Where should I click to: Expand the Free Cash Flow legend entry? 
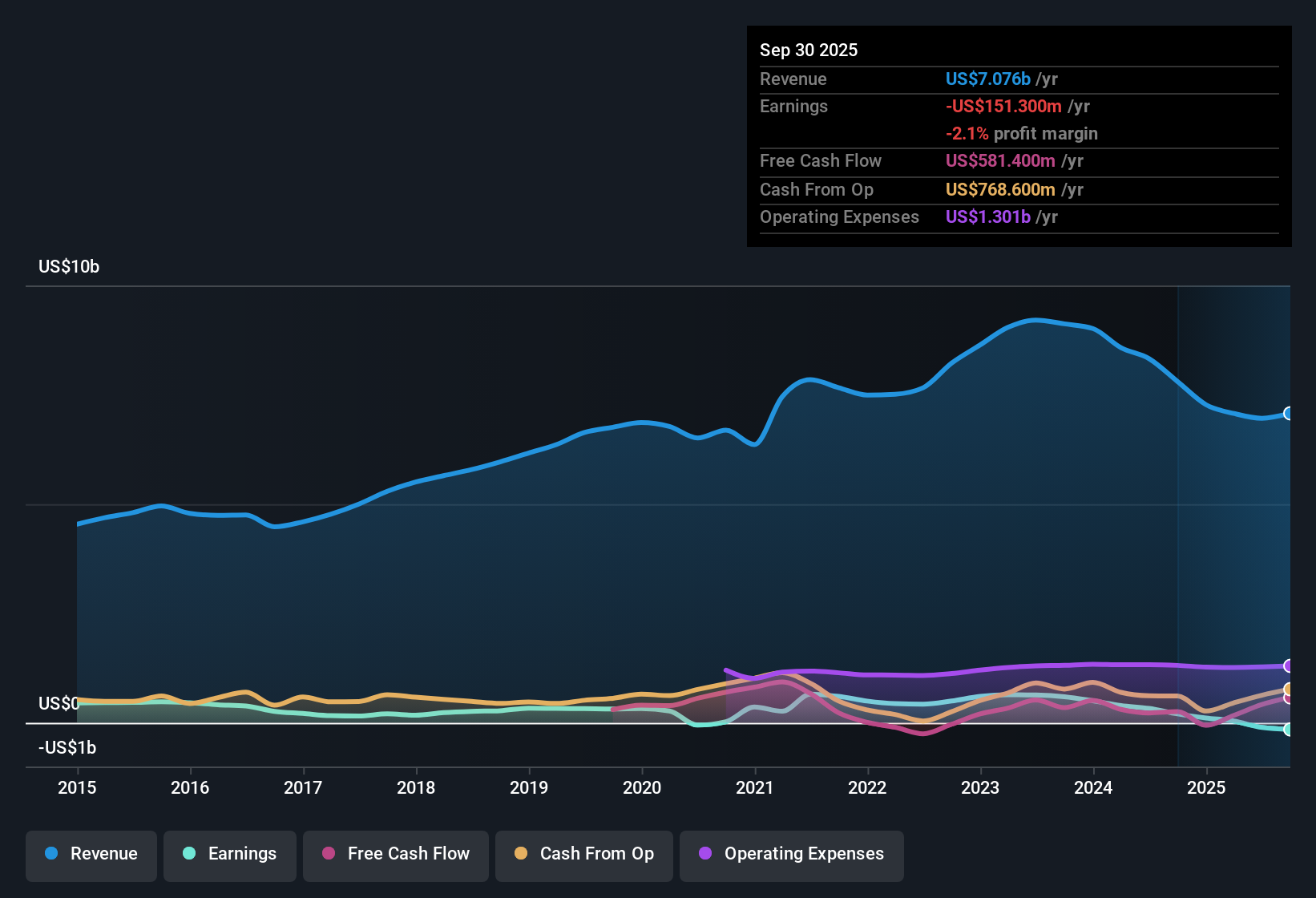click(395, 854)
